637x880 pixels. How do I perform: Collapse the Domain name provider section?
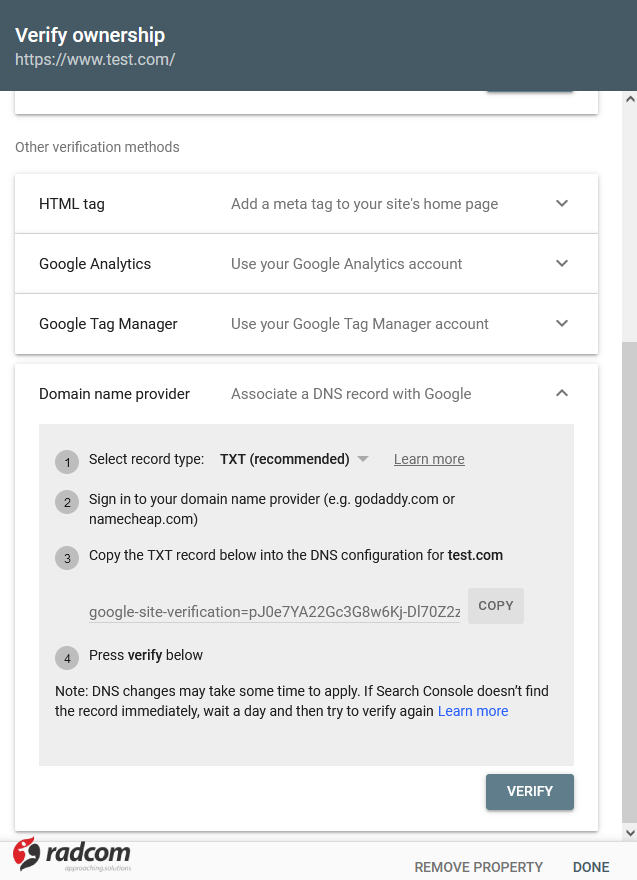[562, 394]
